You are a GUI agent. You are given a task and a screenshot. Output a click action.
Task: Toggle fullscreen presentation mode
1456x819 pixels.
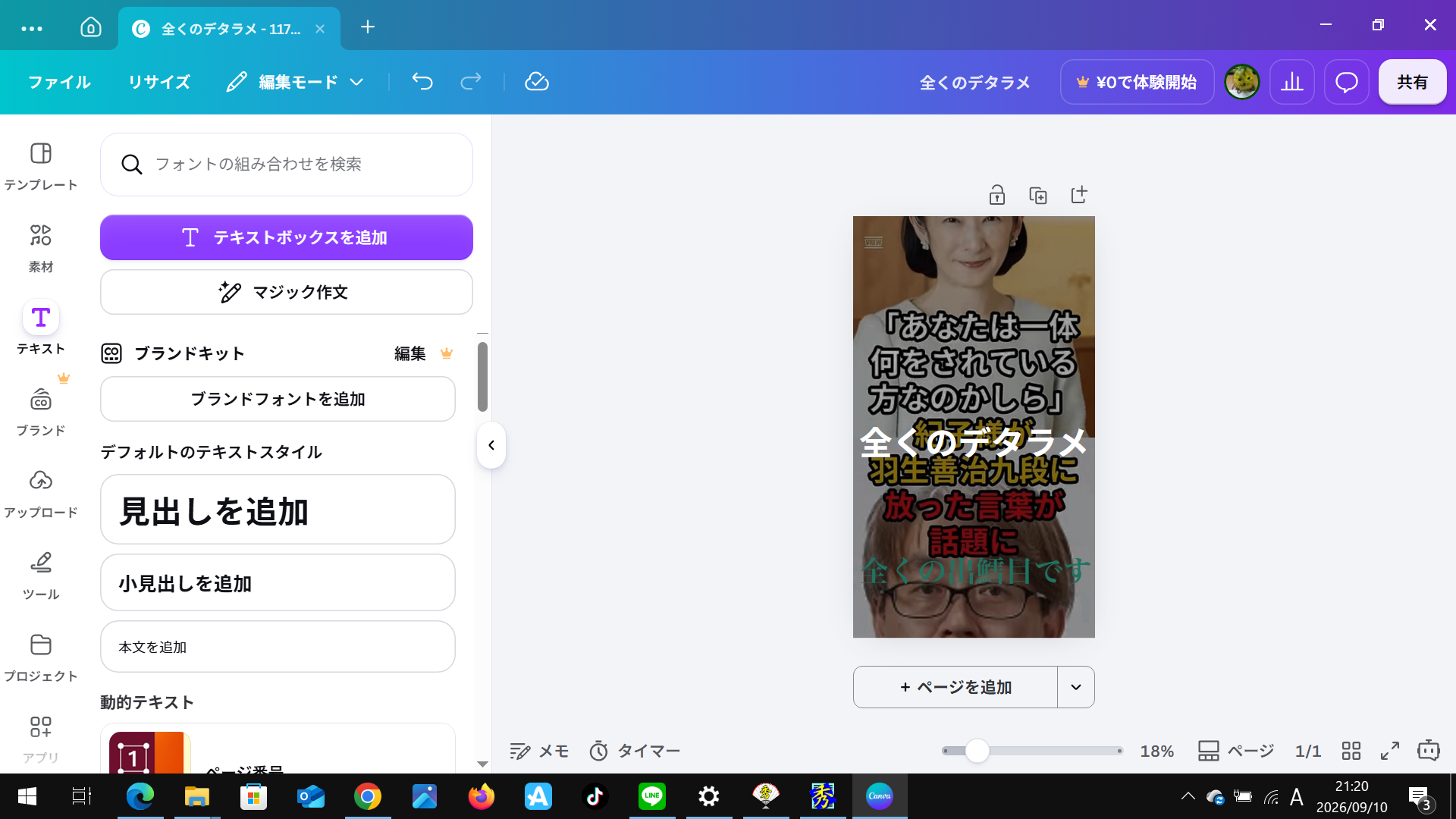pyautogui.click(x=1390, y=751)
